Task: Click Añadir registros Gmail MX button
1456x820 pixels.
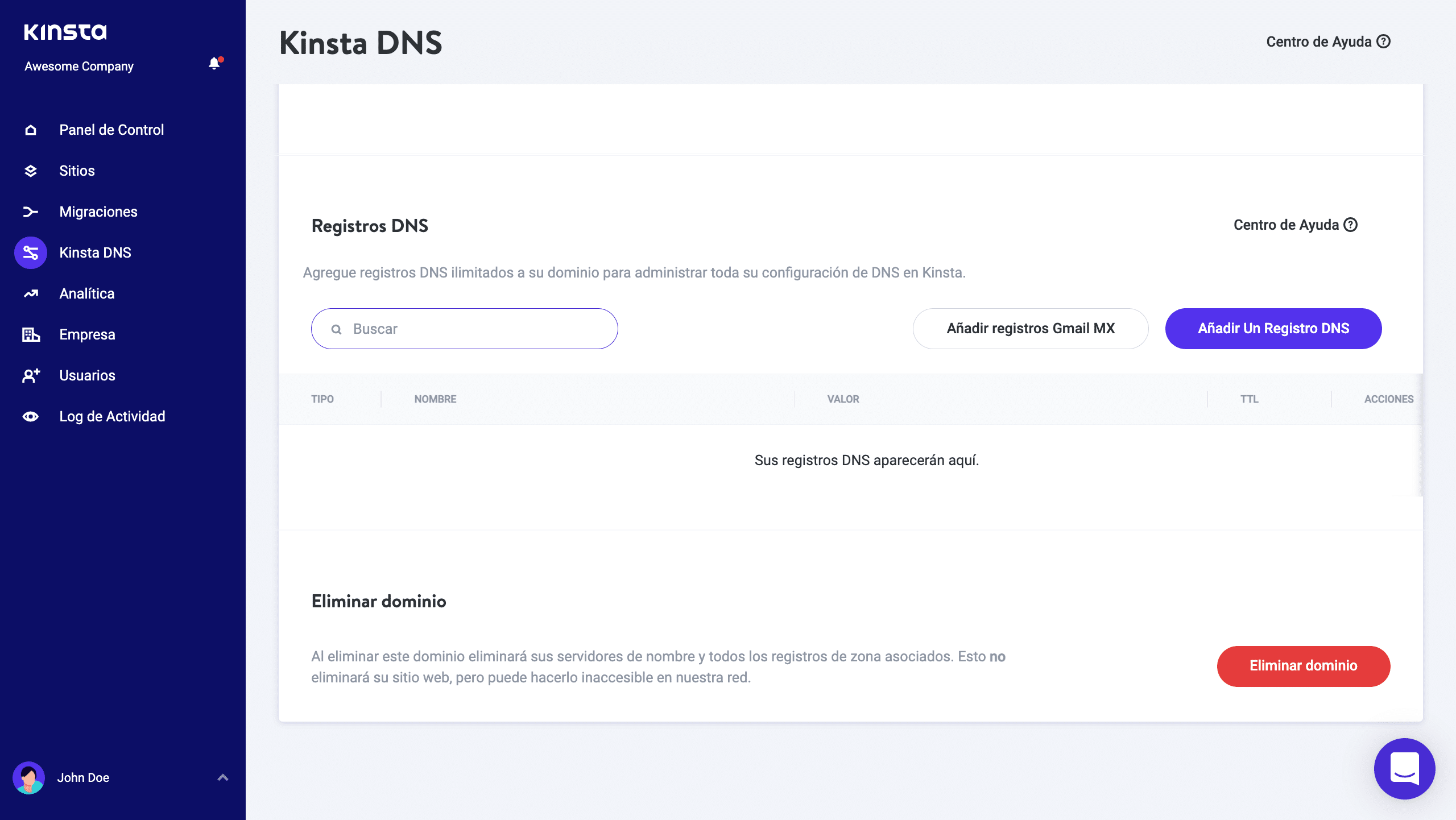Action: pos(1030,329)
